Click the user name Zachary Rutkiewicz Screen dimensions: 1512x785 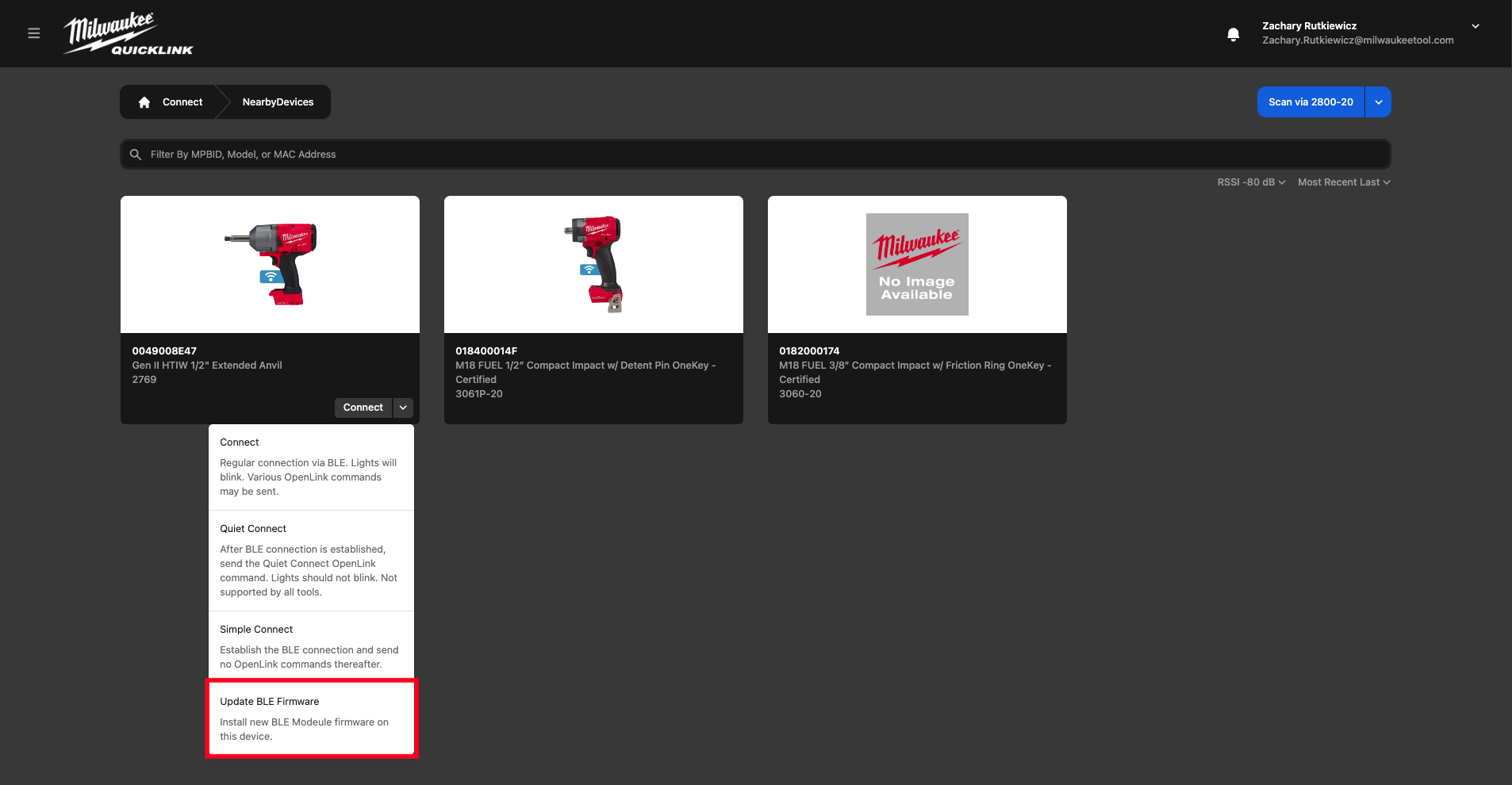tap(1310, 26)
